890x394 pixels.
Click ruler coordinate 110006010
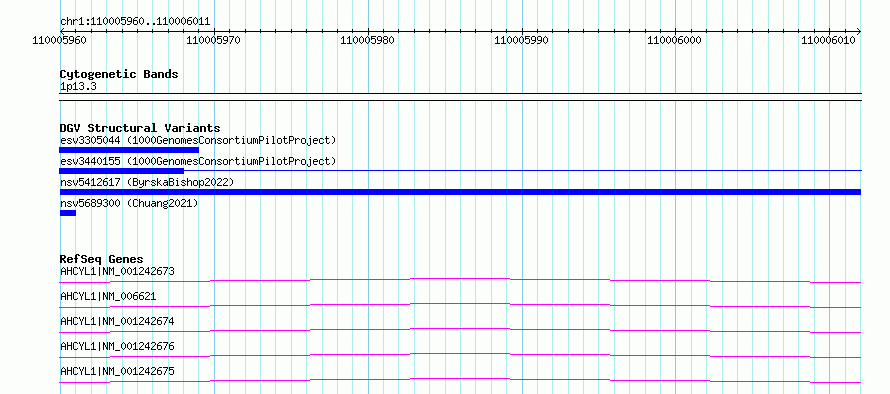[x=828, y=40]
